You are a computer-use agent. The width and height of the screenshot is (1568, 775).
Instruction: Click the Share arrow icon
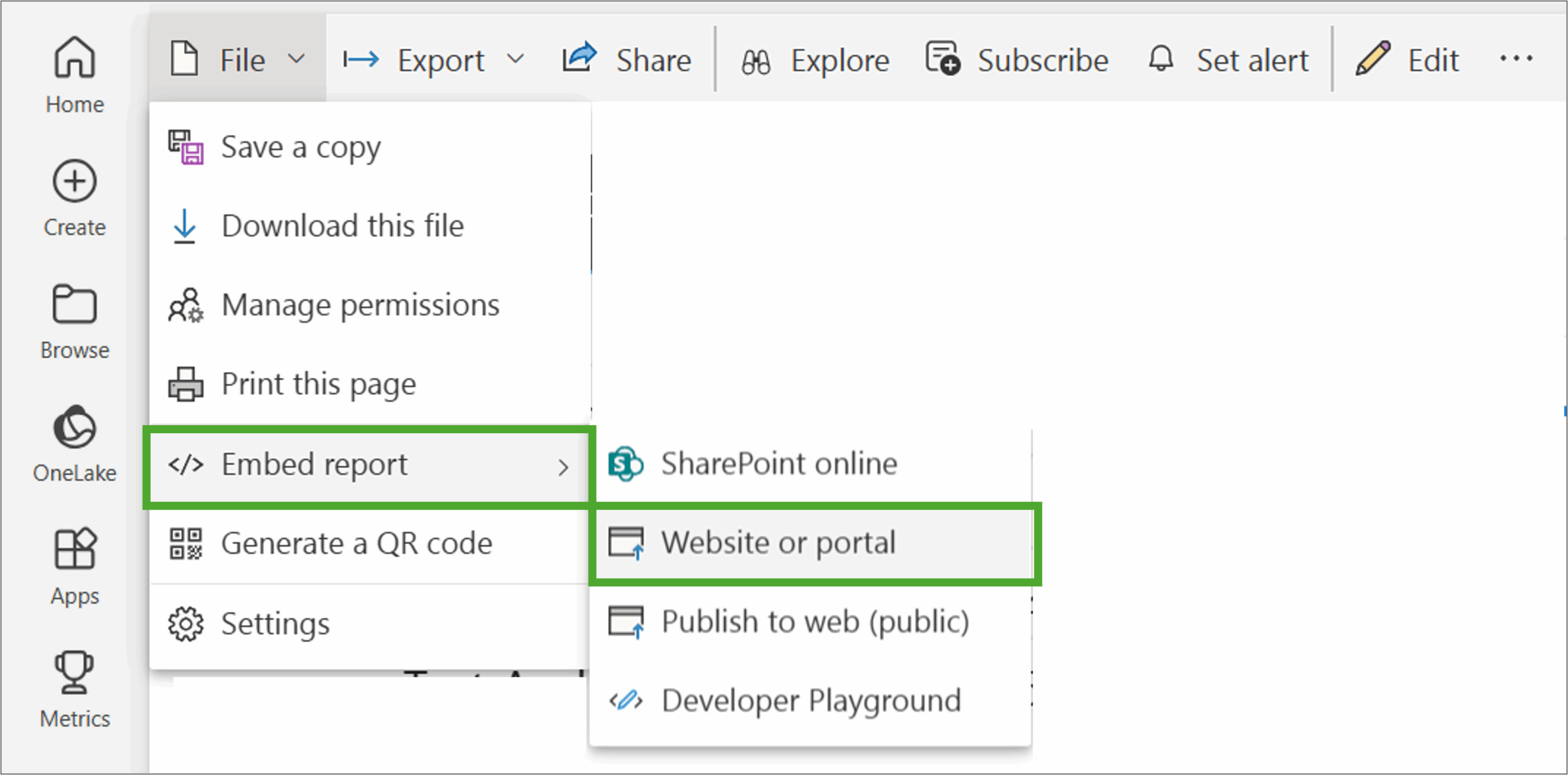coord(579,58)
